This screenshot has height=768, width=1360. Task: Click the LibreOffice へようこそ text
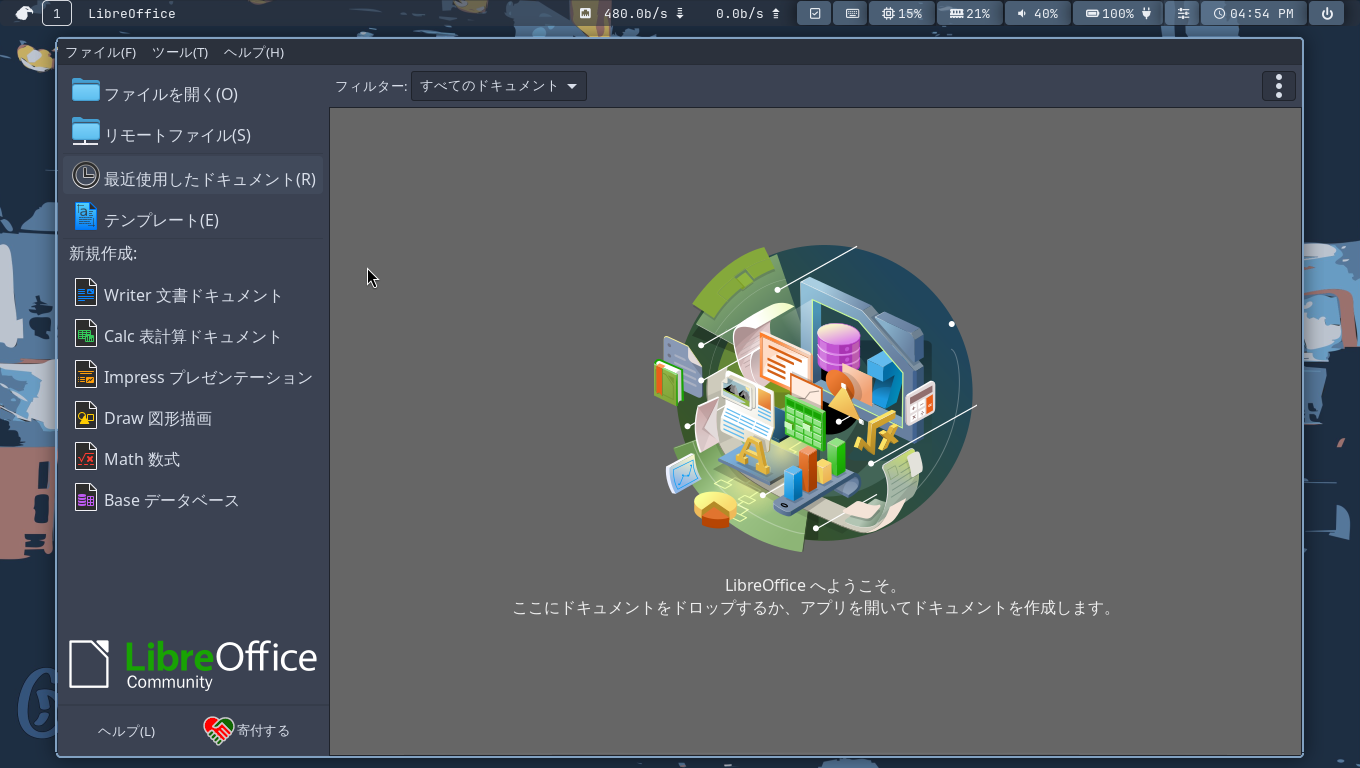pos(815,585)
